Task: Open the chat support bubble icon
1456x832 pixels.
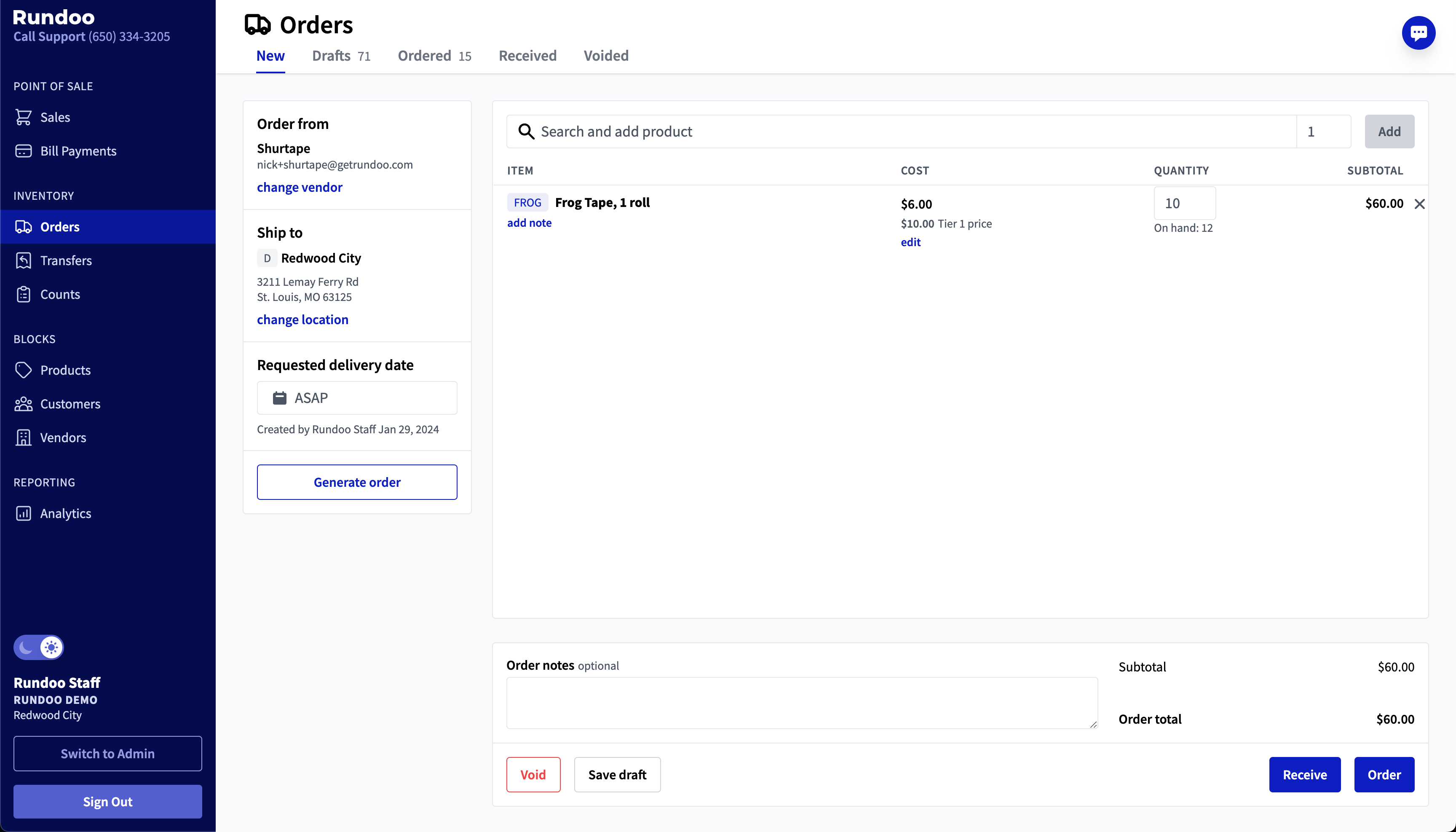Action: [x=1419, y=33]
